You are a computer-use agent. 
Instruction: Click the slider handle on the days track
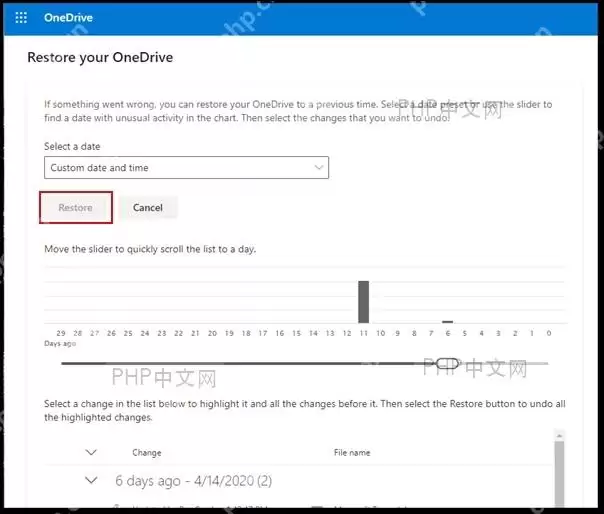448,363
